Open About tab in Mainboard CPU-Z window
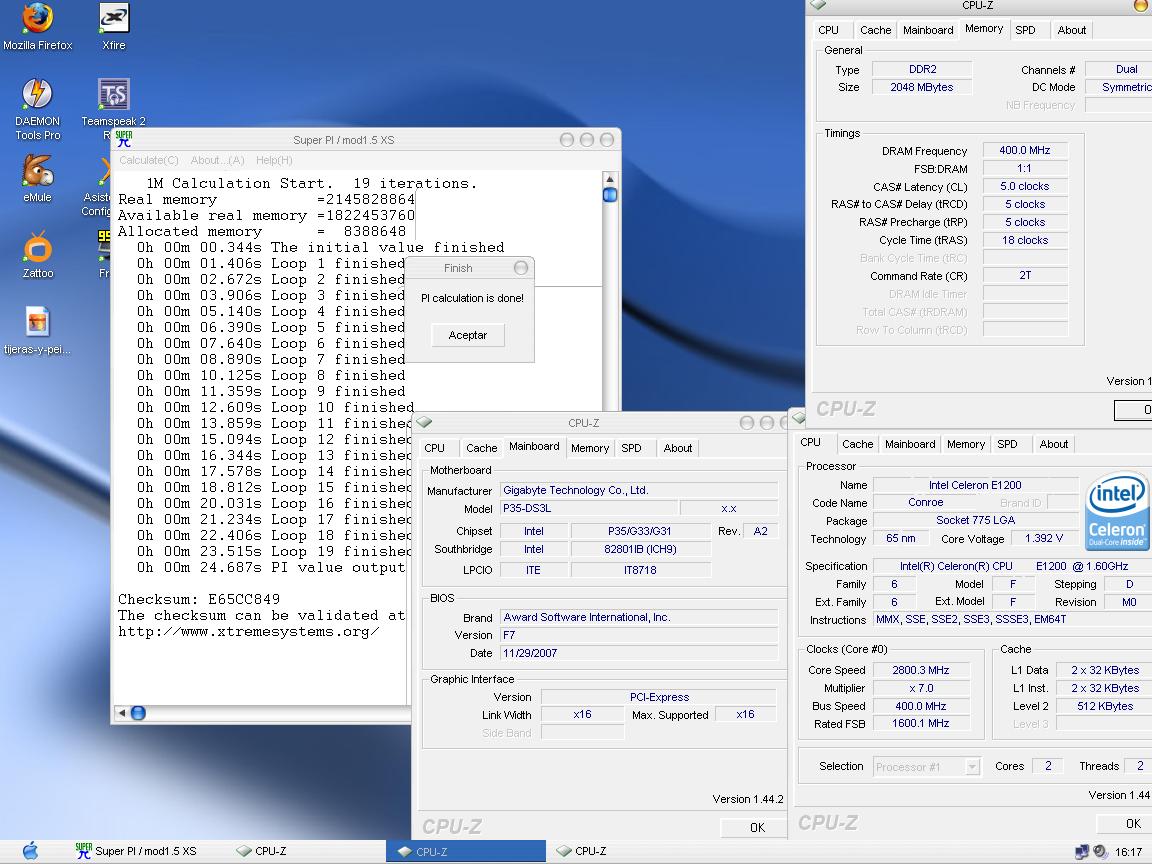The width and height of the screenshot is (1152, 864). [x=677, y=448]
